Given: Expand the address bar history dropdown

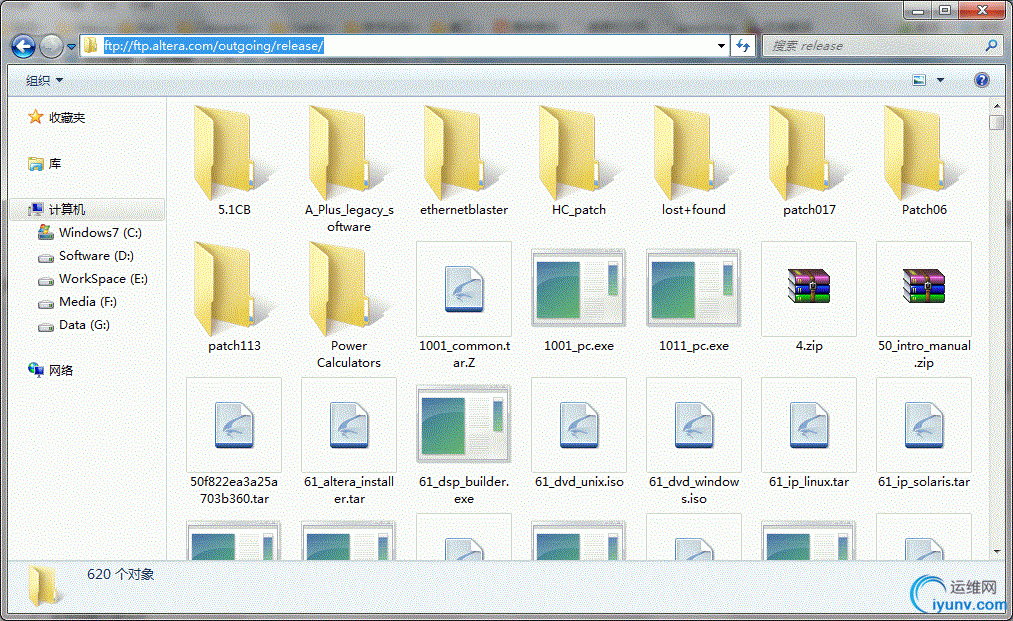Looking at the screenshot, I should (721, 46).
